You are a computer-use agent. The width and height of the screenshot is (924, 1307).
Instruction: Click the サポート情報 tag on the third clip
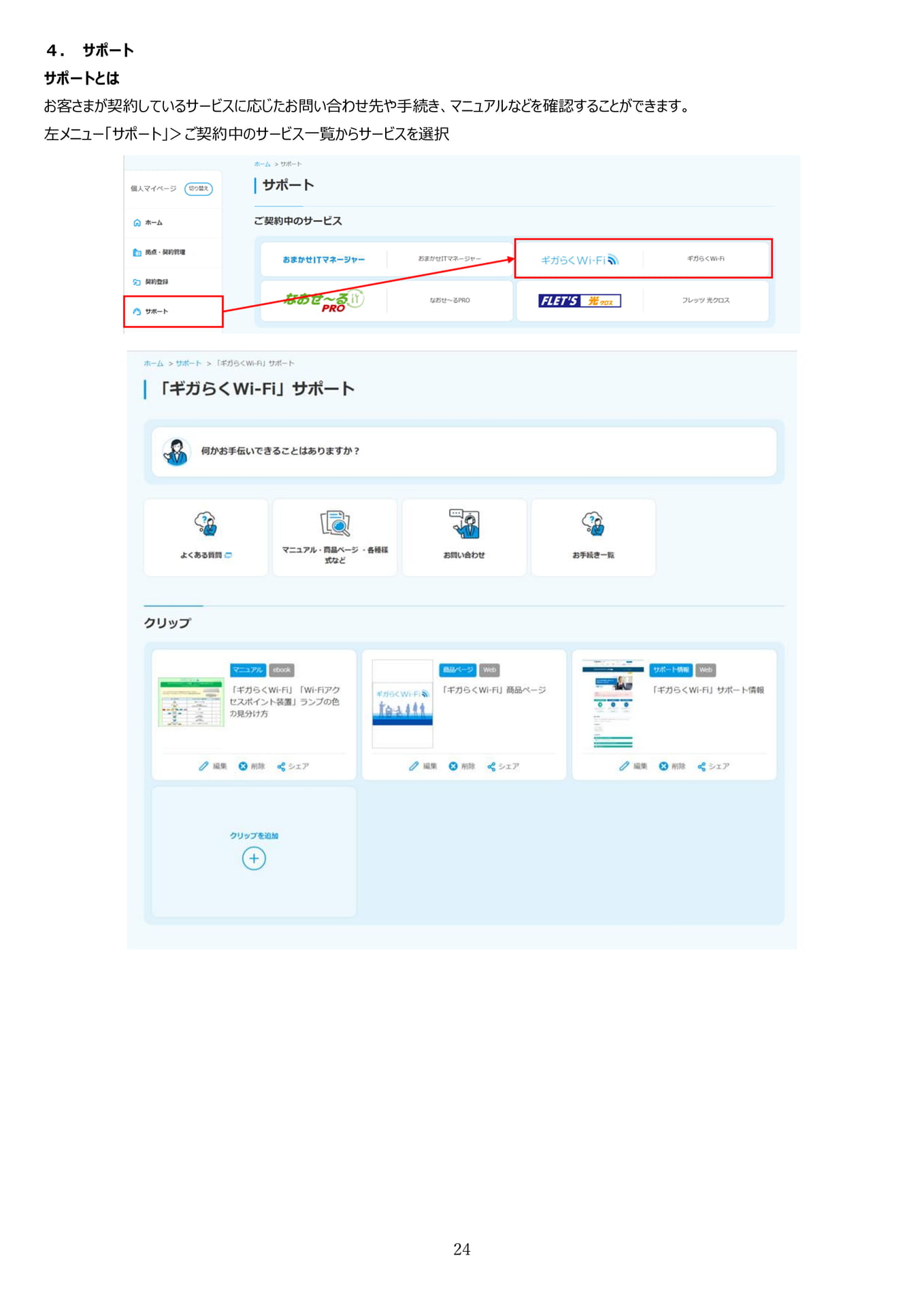pyautogui.click(x=671, y=670)
